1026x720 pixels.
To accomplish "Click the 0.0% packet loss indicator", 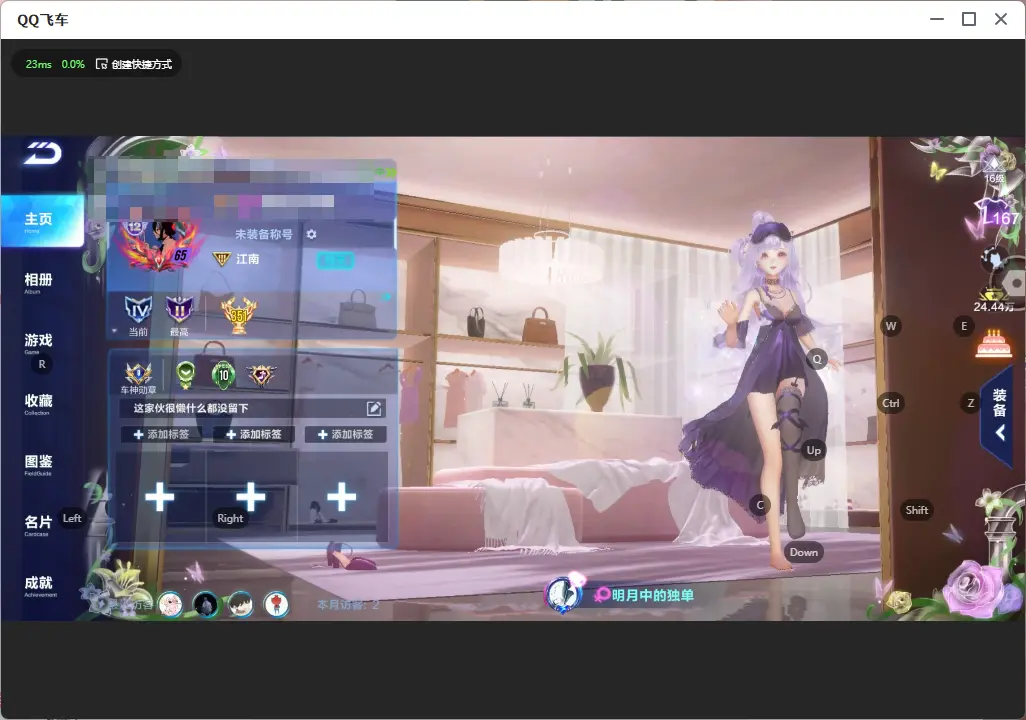I will 73,64.
